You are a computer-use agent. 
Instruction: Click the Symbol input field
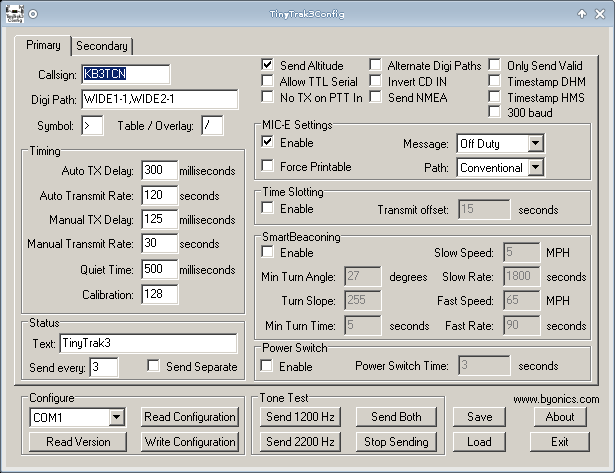(x=92, y=126)
